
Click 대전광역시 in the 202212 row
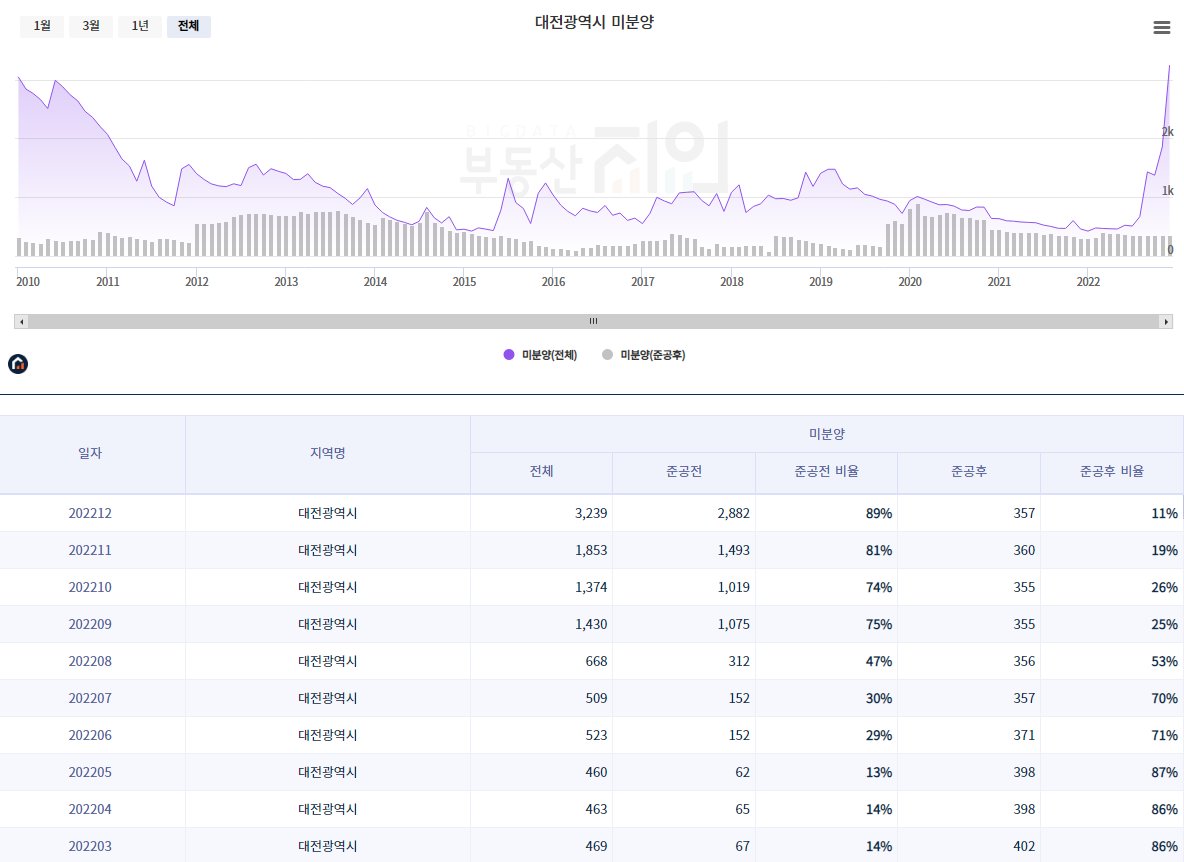[328, 513]
